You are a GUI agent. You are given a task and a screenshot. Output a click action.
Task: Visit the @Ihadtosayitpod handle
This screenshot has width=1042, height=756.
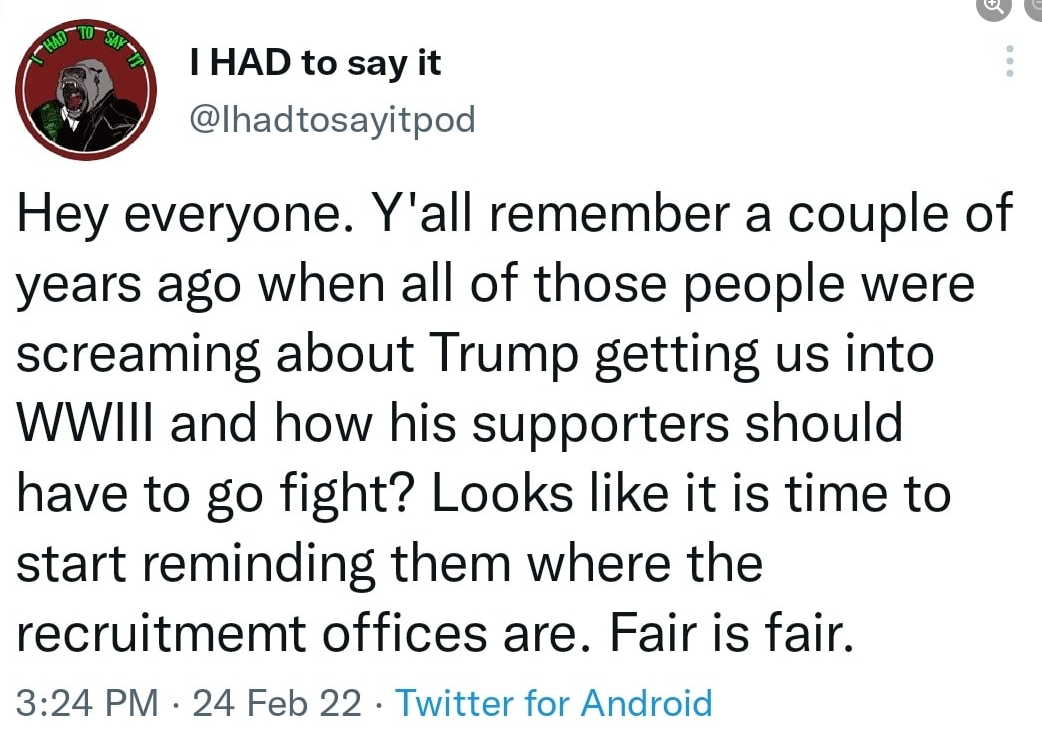click(332, 120)
